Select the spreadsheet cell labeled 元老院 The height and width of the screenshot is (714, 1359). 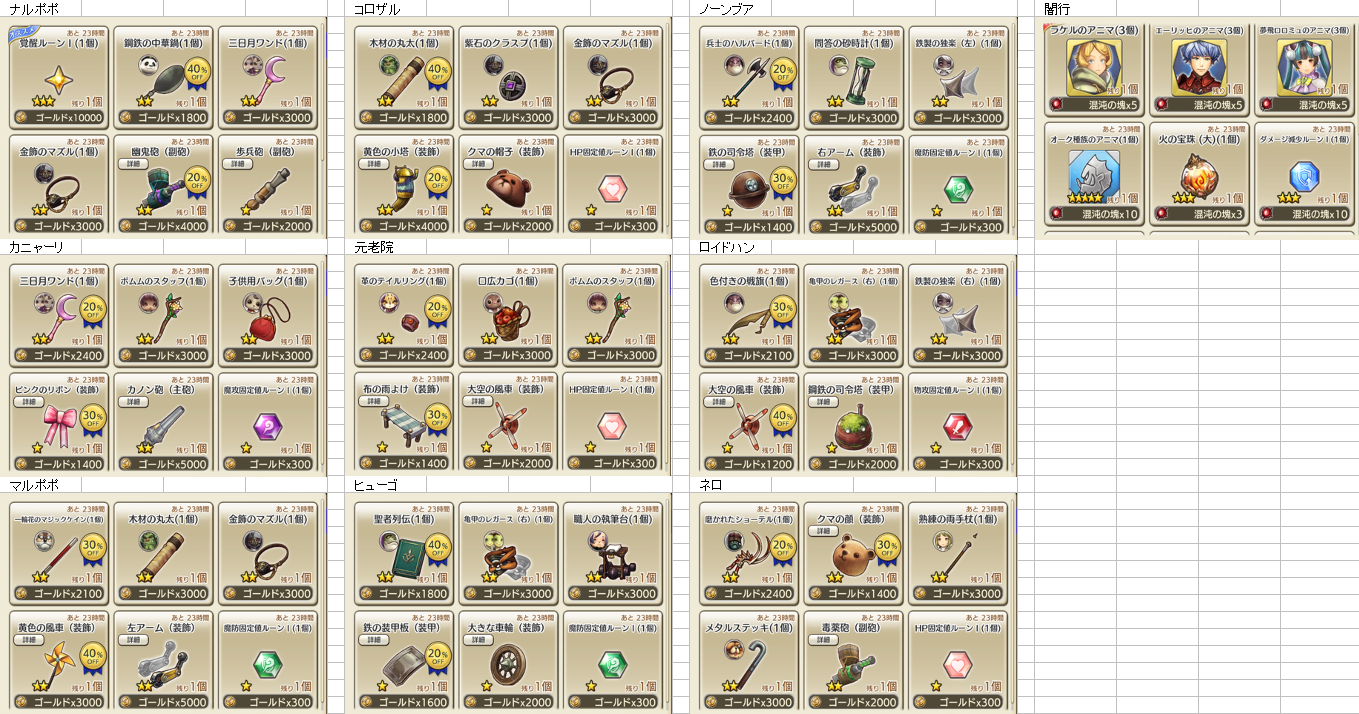point(375,246)
